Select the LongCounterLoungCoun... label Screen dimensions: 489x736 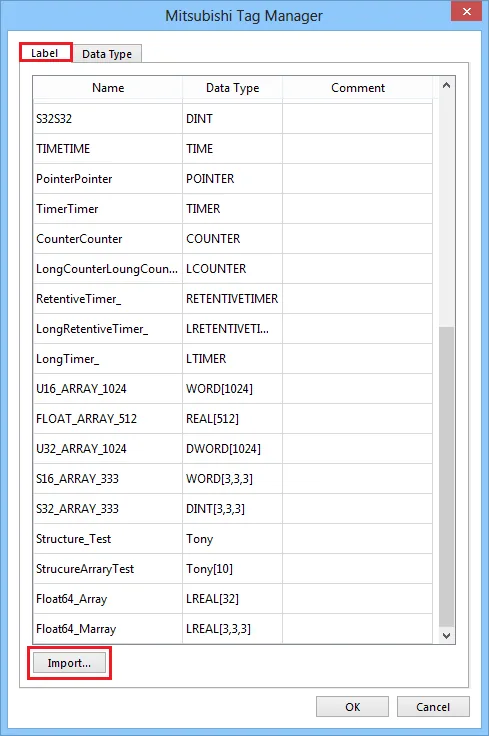[x=108, y=269]
